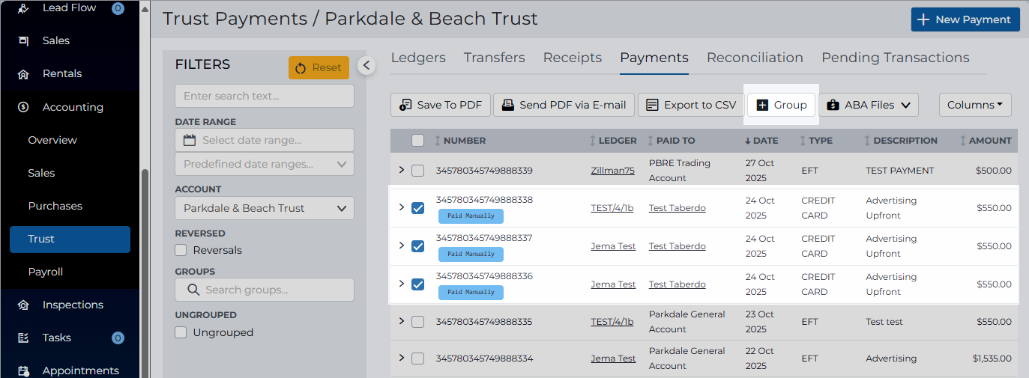
Task: Switch to the Pending Transactions tab
Action: pos(895,58)
